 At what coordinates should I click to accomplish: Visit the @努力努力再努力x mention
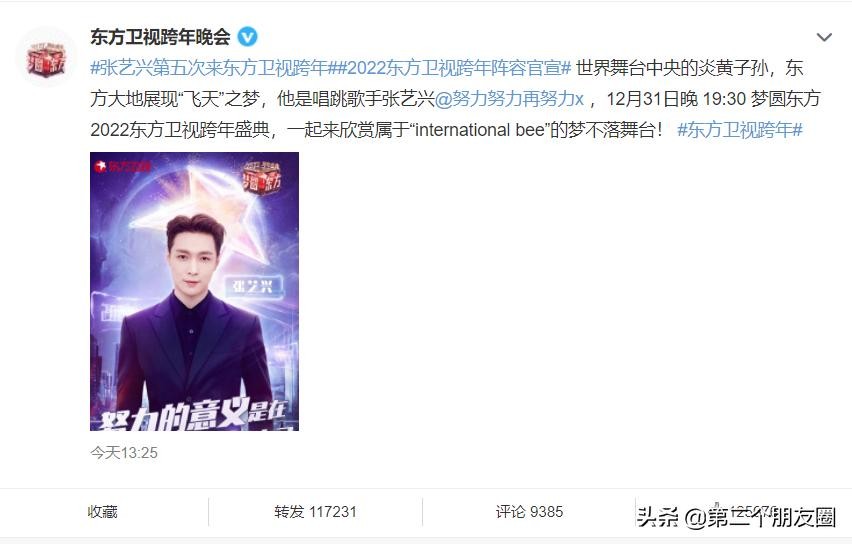click(x=509, y=99)
